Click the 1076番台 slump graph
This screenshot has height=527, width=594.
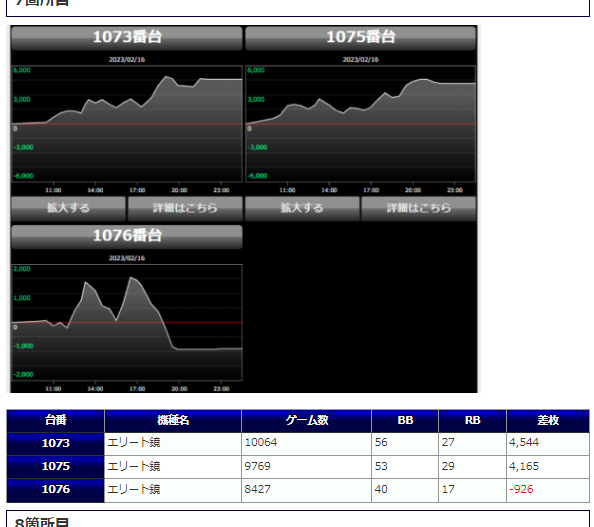127,322
